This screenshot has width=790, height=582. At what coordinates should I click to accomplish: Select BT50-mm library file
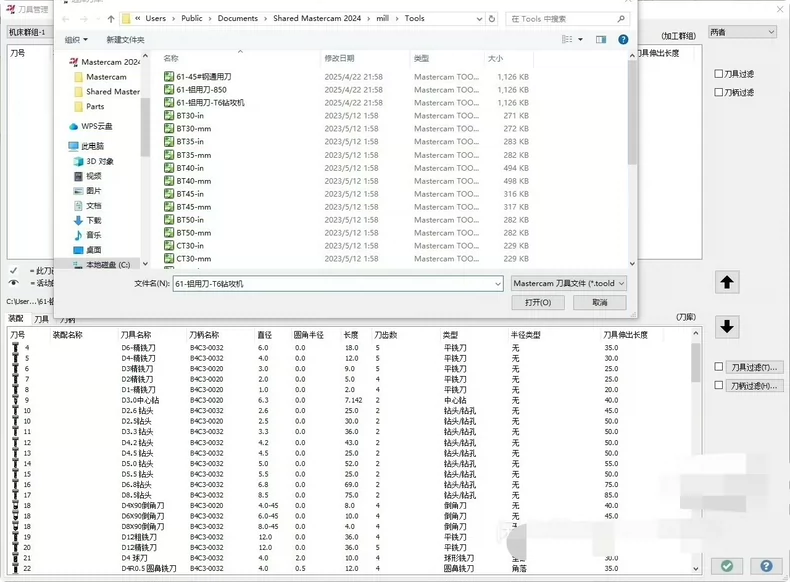193,233
